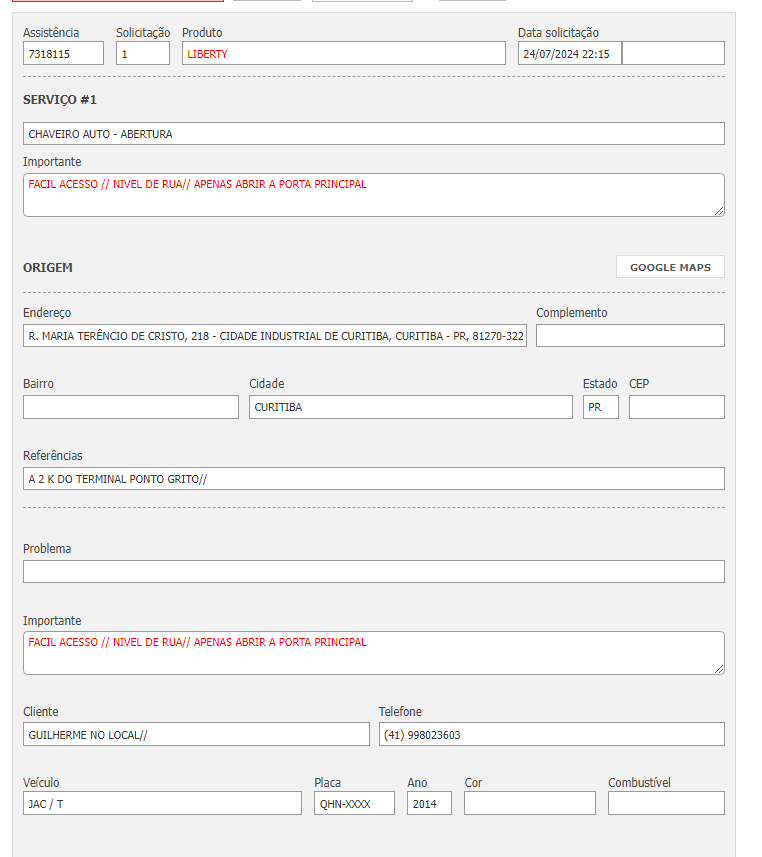Viewport: 762px width, 857px height.
Task: Select the Solicitação number field
Action: (143, 54)
